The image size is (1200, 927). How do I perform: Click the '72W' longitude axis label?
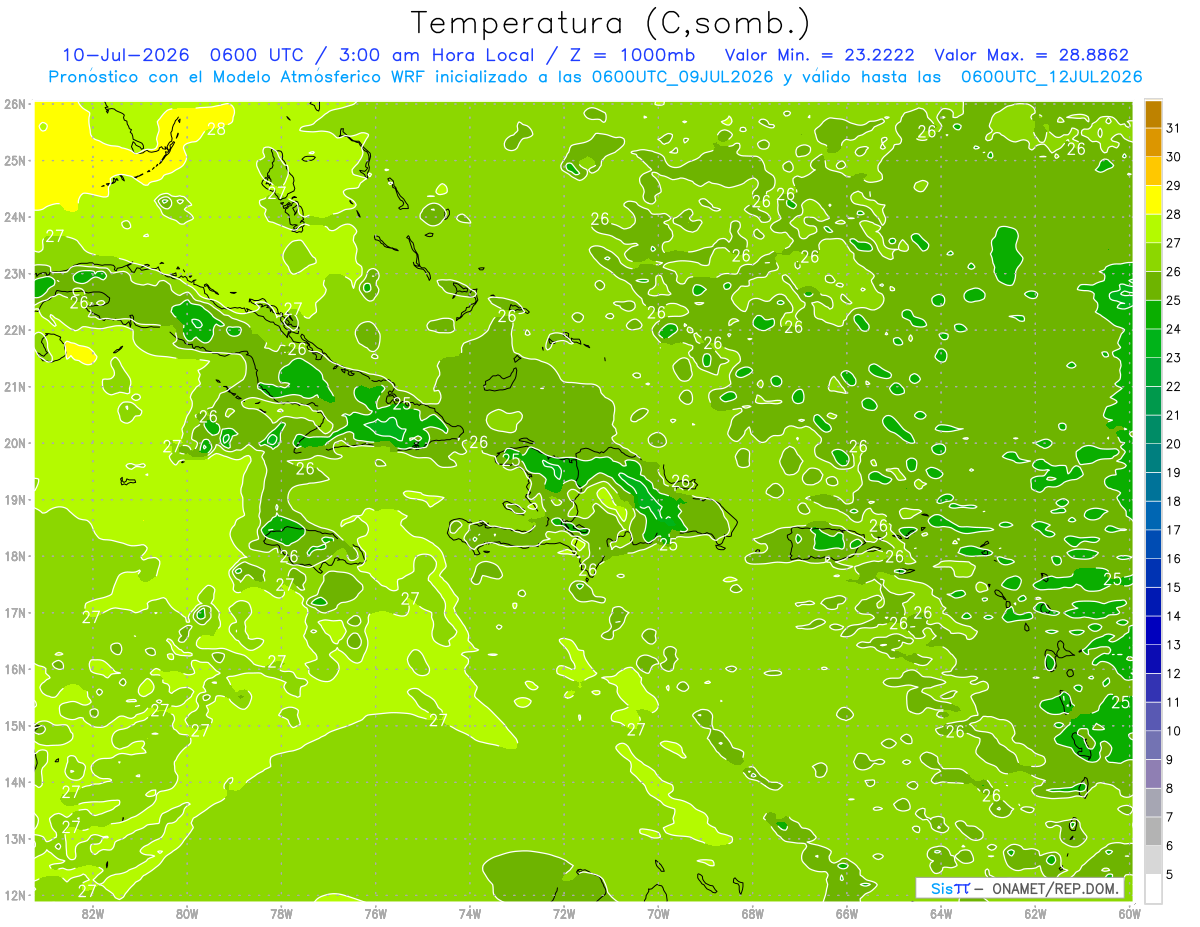(x=564, y=913)
